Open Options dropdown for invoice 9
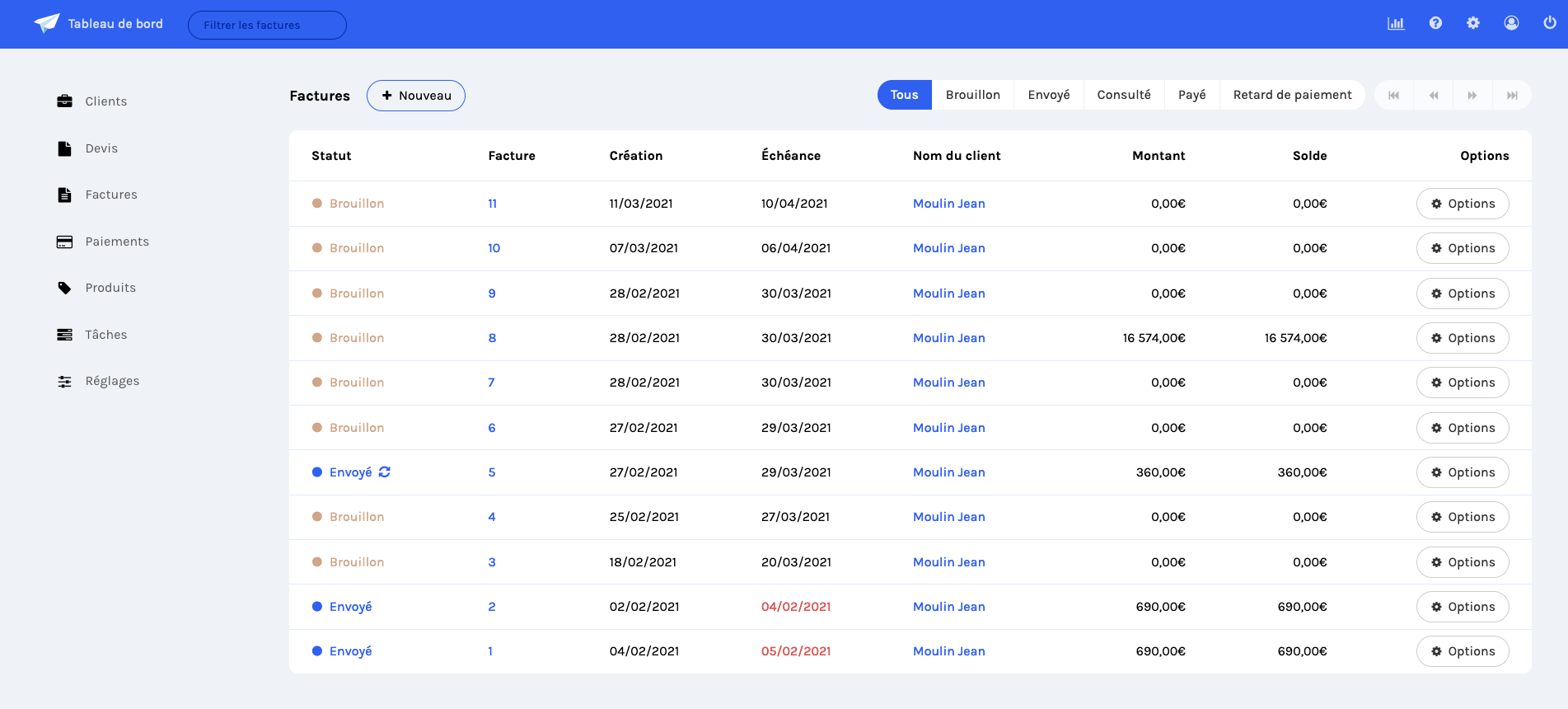Screen dimensions: 1568x709 1463,293
